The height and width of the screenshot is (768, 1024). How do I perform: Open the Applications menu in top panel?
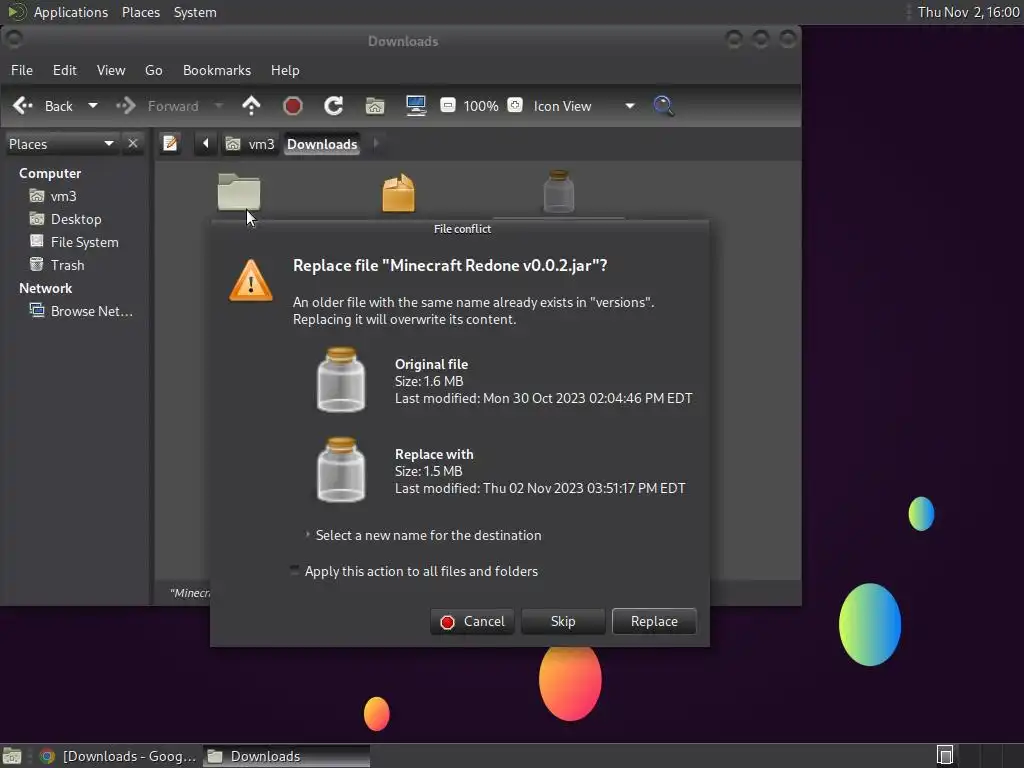(x=71, y=12)
